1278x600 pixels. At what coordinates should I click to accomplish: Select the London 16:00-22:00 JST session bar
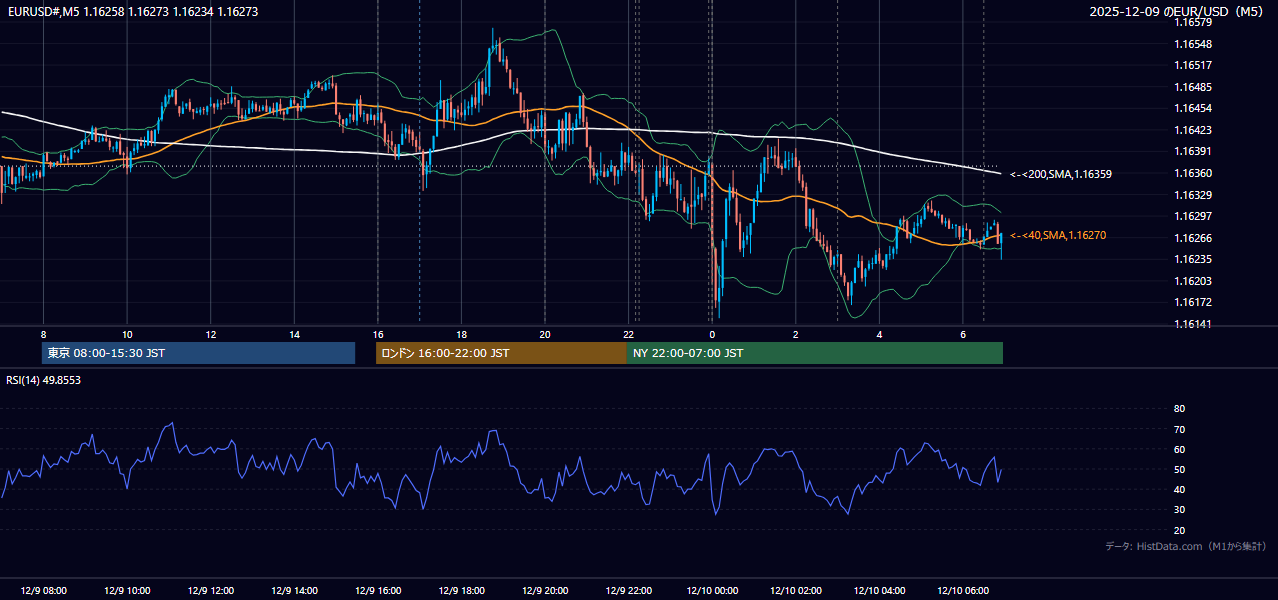[x=501, y=353]
